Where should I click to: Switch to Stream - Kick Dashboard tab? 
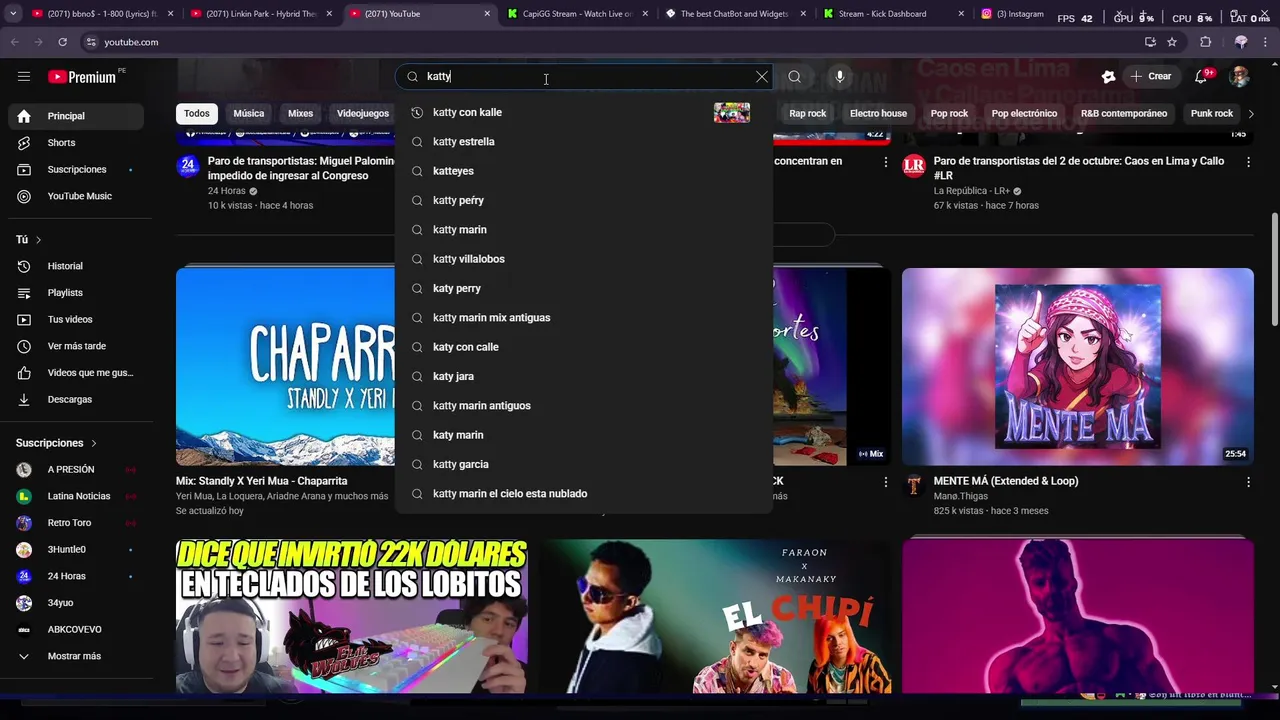893,14
